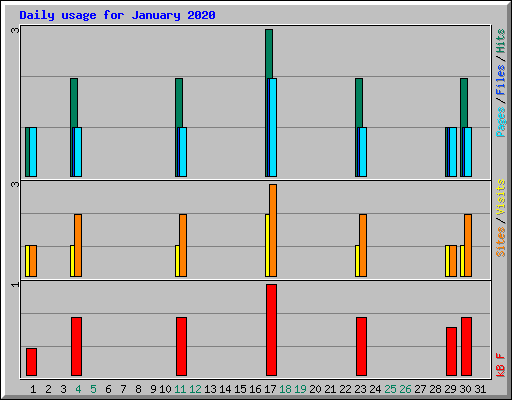Viewport: 512px width, 400px height.
Task: Select the red KB bar for day 17
Action: point(271,330)
